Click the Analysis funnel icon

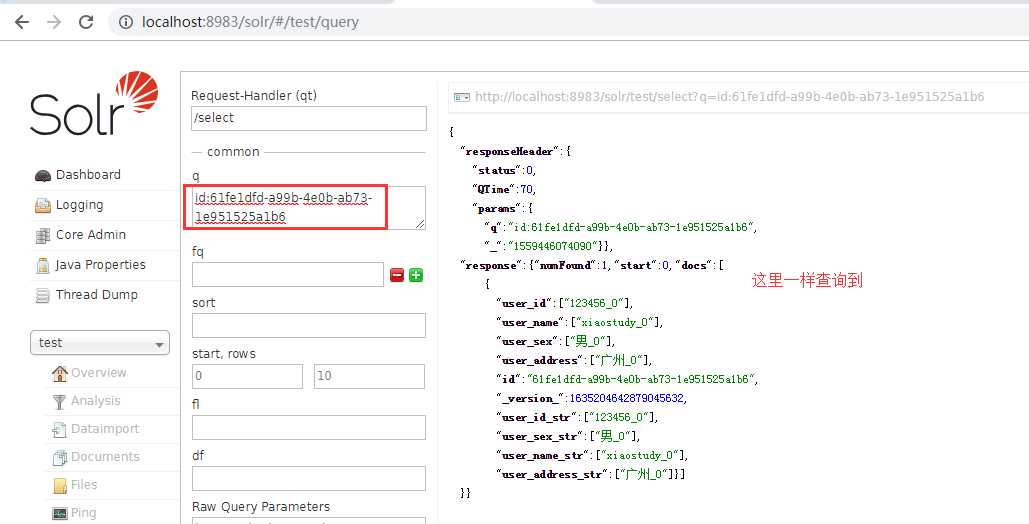point(60,401)
